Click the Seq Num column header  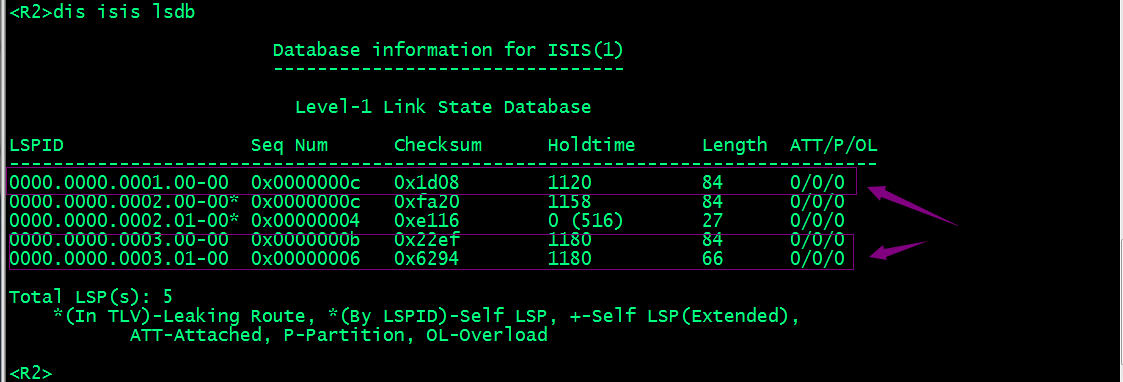289,145
